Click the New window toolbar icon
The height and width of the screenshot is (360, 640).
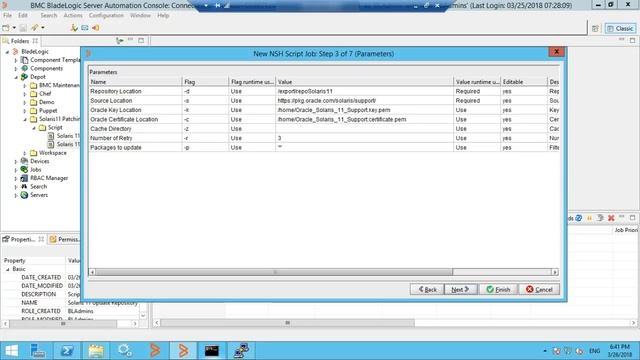(x=6, y=28)
